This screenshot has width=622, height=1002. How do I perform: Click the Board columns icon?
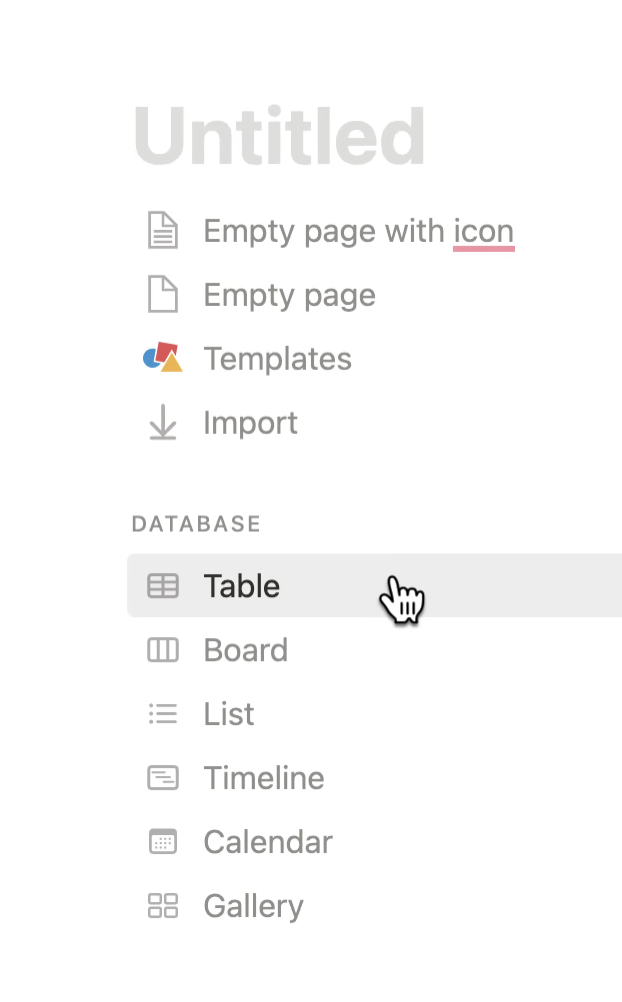tap(162, 650)
